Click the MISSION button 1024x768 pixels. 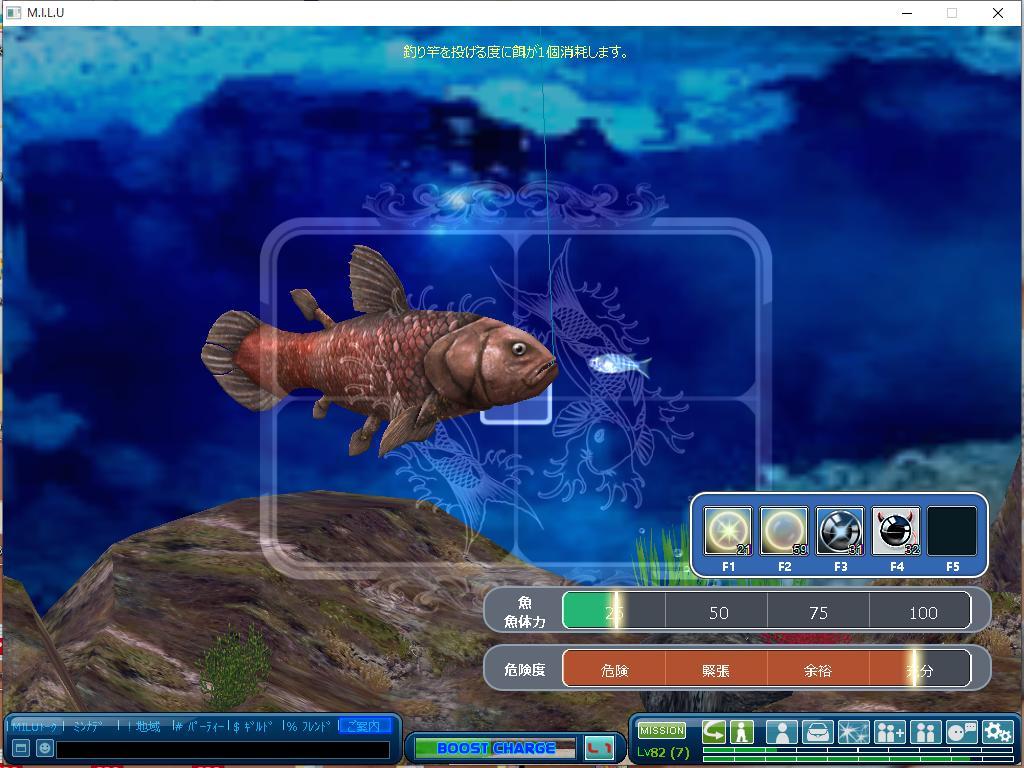[x=662, y=730]
